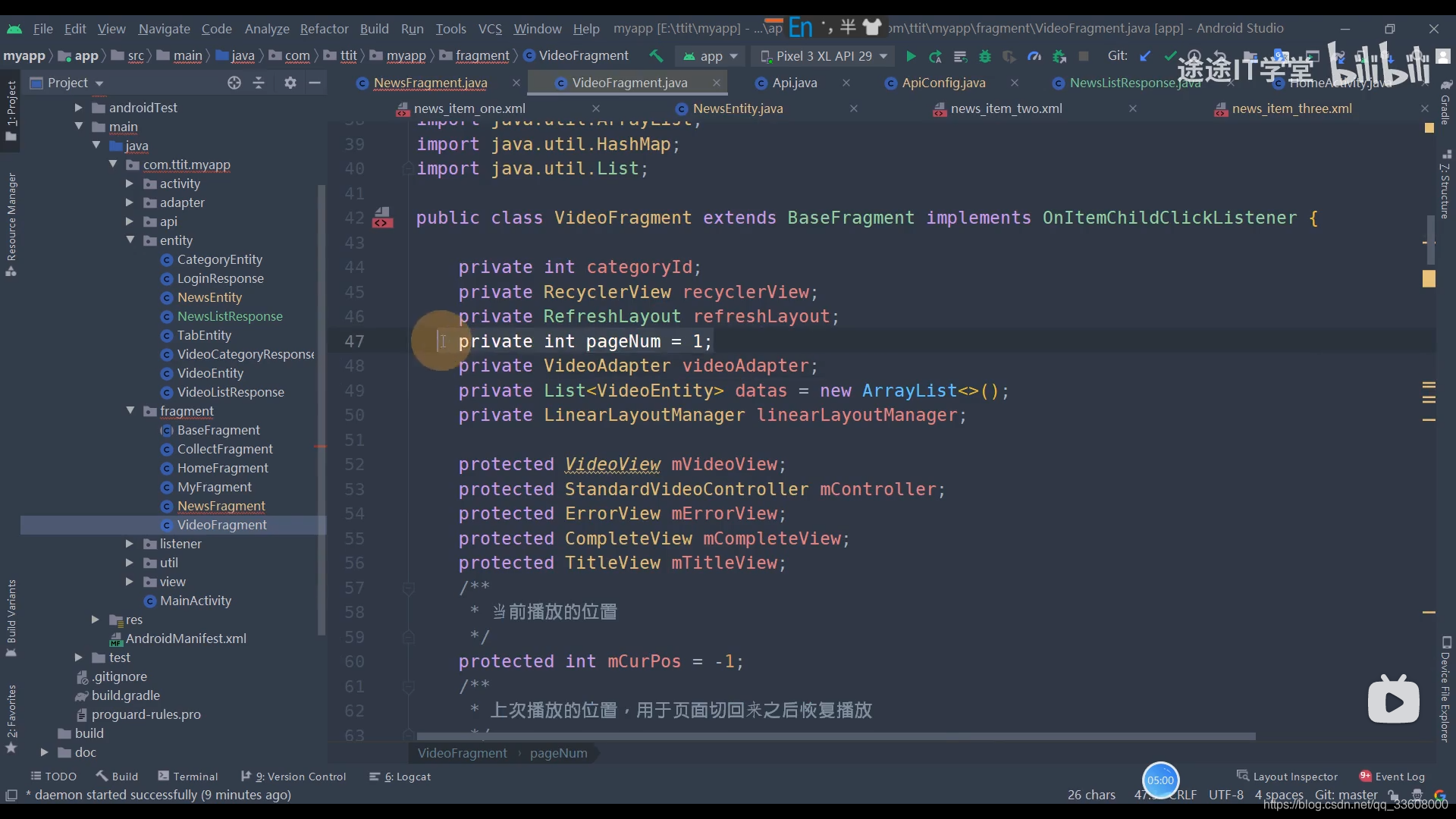Fold the Javadoc comment at line 57
1456x819 pixels.
click(408, 588)
